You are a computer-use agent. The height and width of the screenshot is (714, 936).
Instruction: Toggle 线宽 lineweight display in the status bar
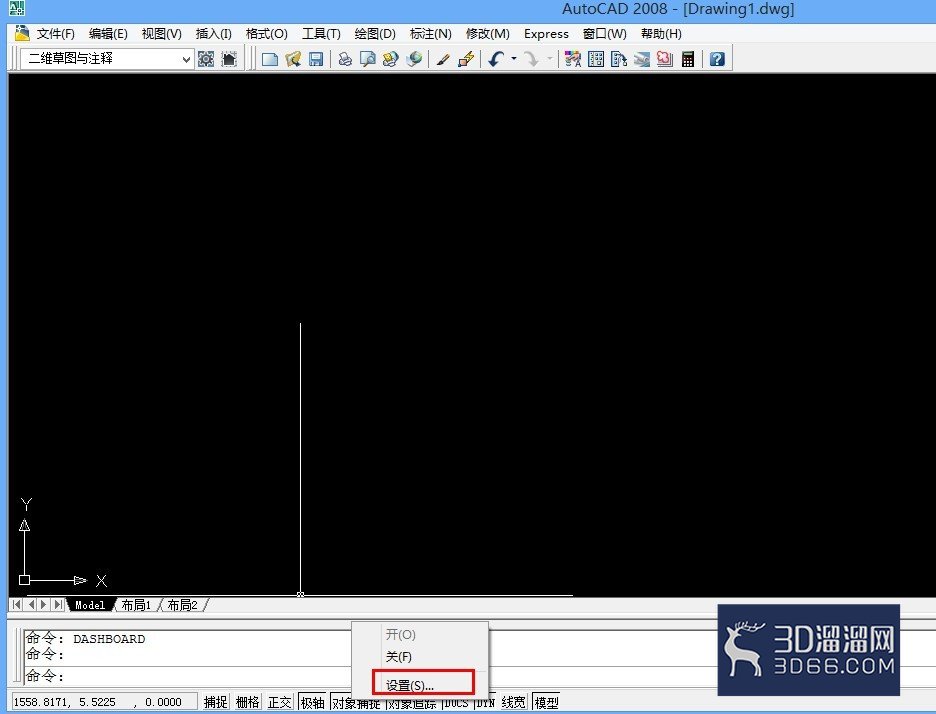[x=513, y=702]
